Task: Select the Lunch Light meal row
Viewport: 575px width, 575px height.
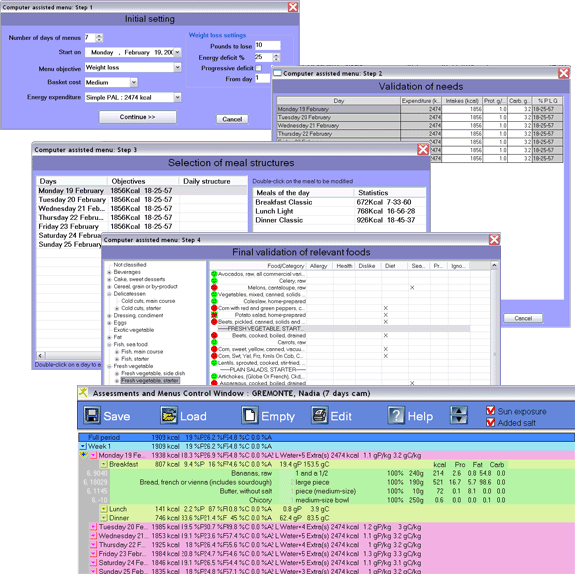Action: point(339,211)
